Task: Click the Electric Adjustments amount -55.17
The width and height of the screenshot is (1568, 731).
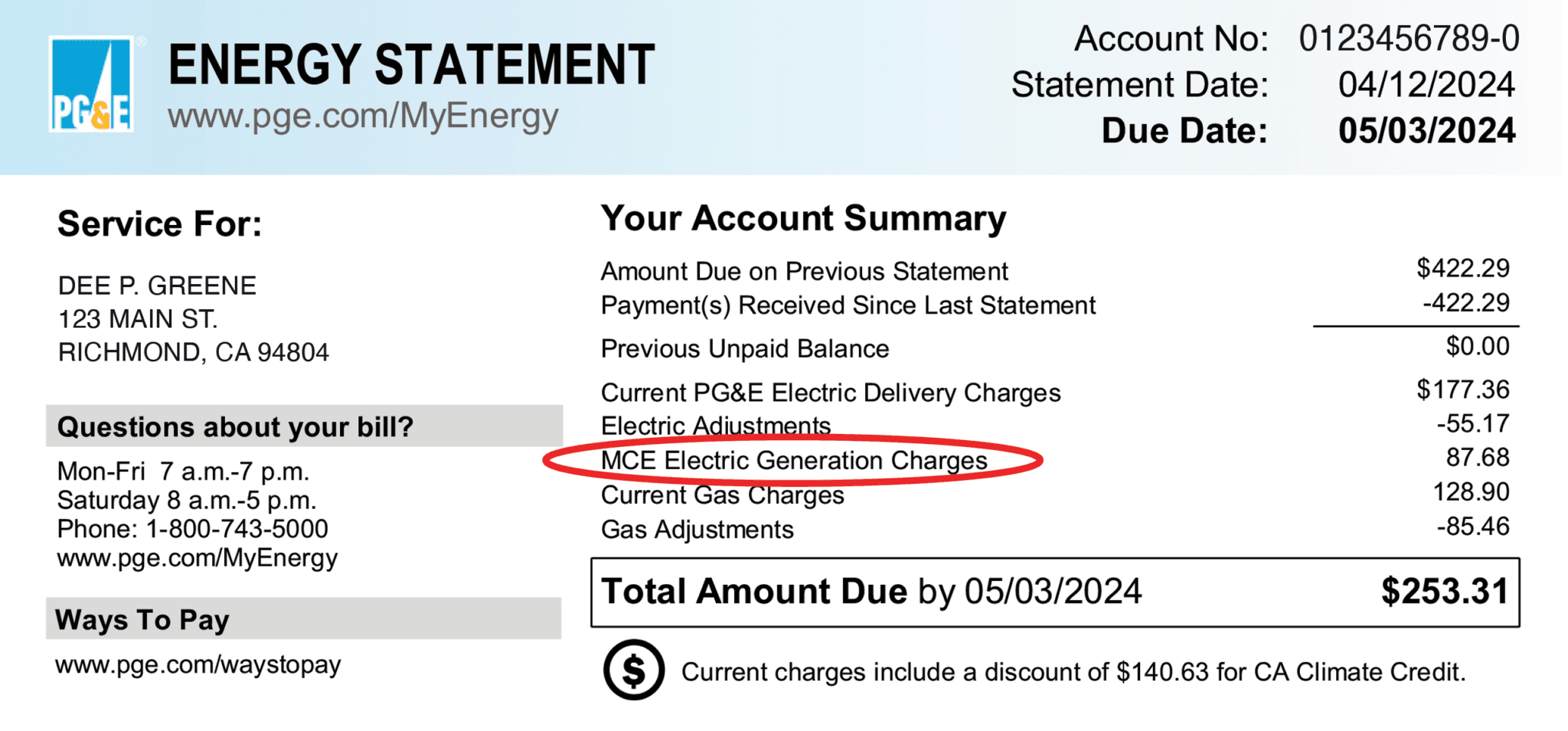Action: 1472,424
